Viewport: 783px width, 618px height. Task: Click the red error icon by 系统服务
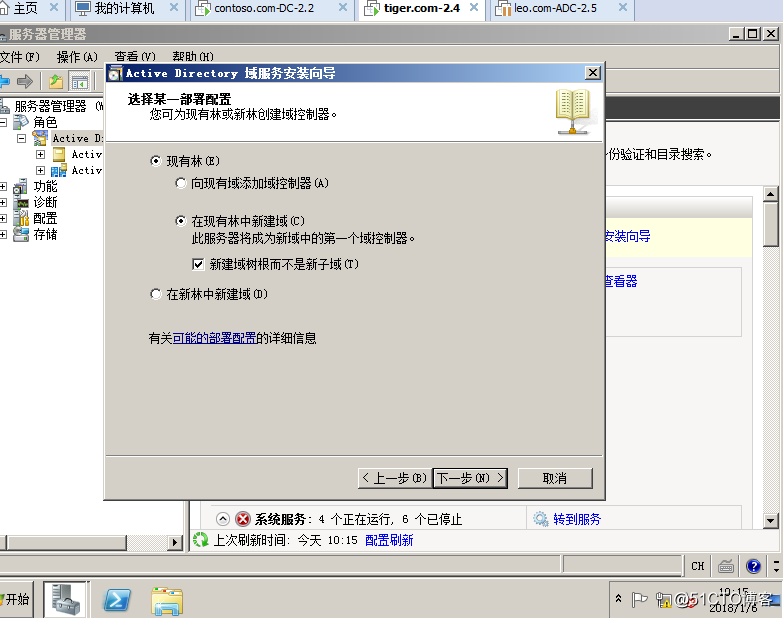(243, 519)
